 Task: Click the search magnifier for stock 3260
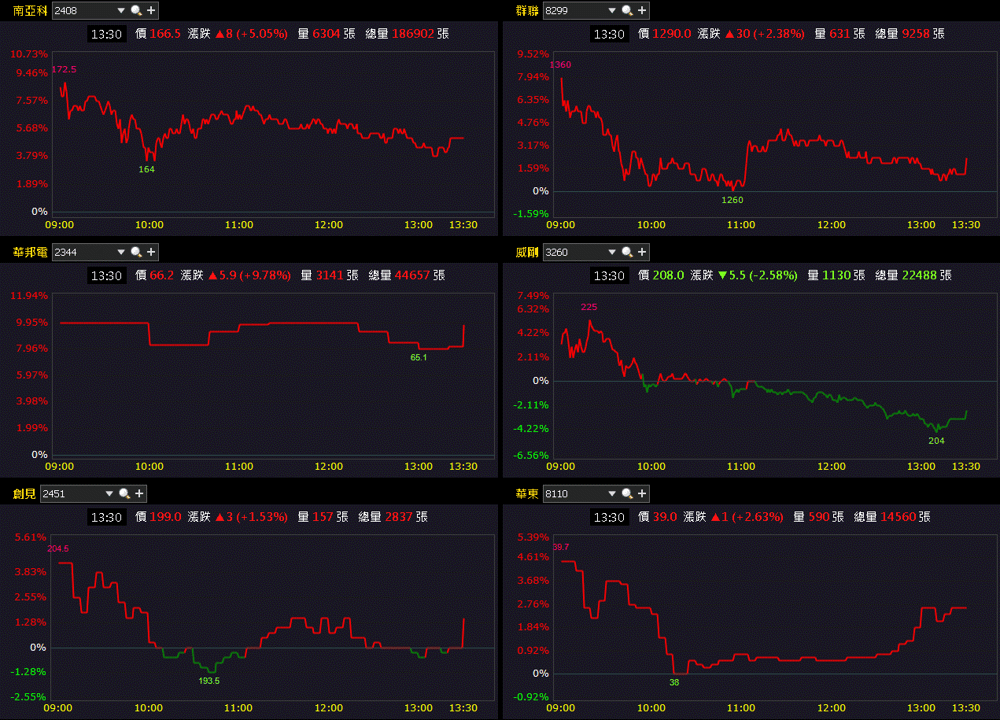[x=627, y=252]
